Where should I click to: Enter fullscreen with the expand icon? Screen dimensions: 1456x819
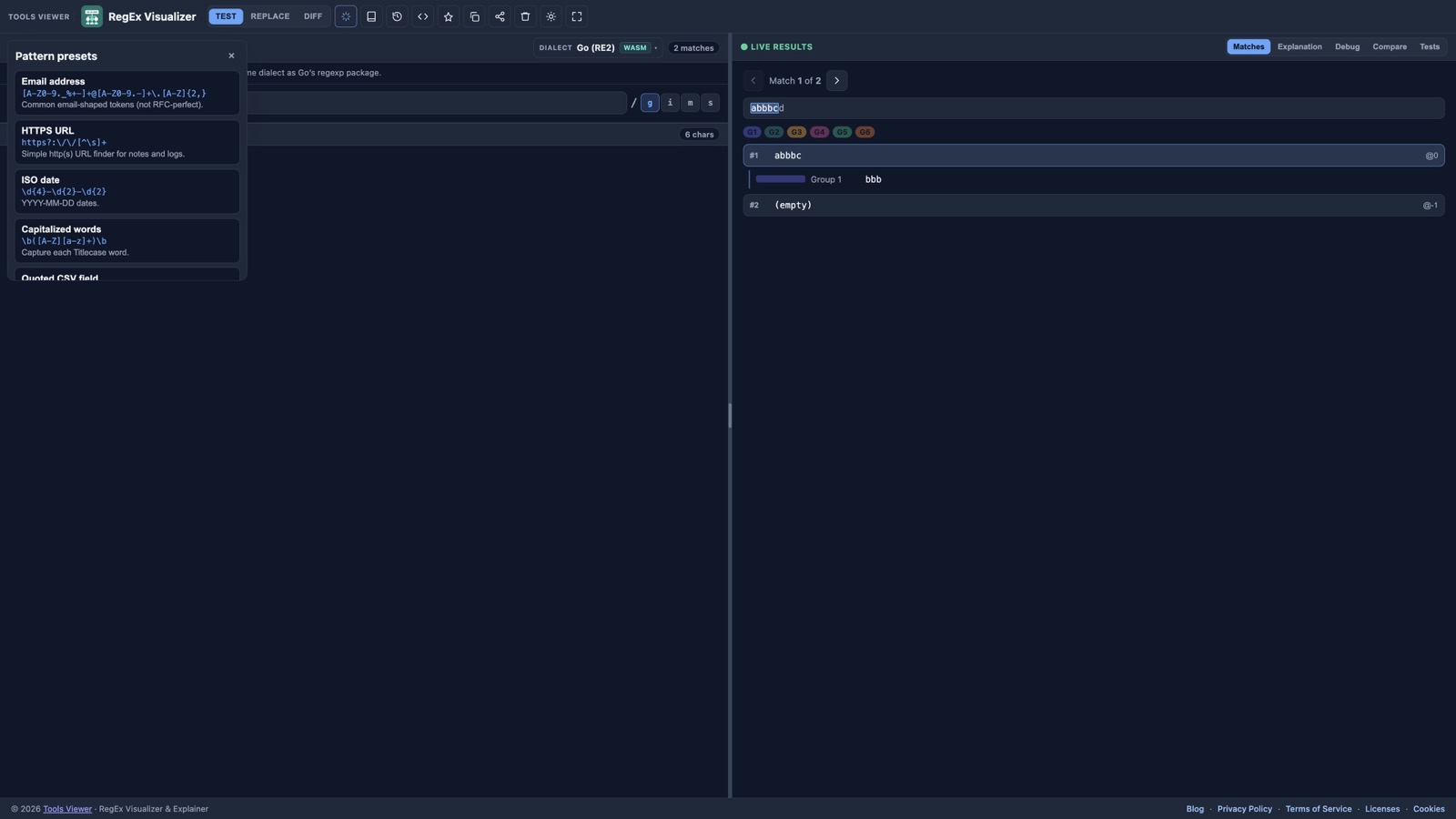tap(577, 16)
